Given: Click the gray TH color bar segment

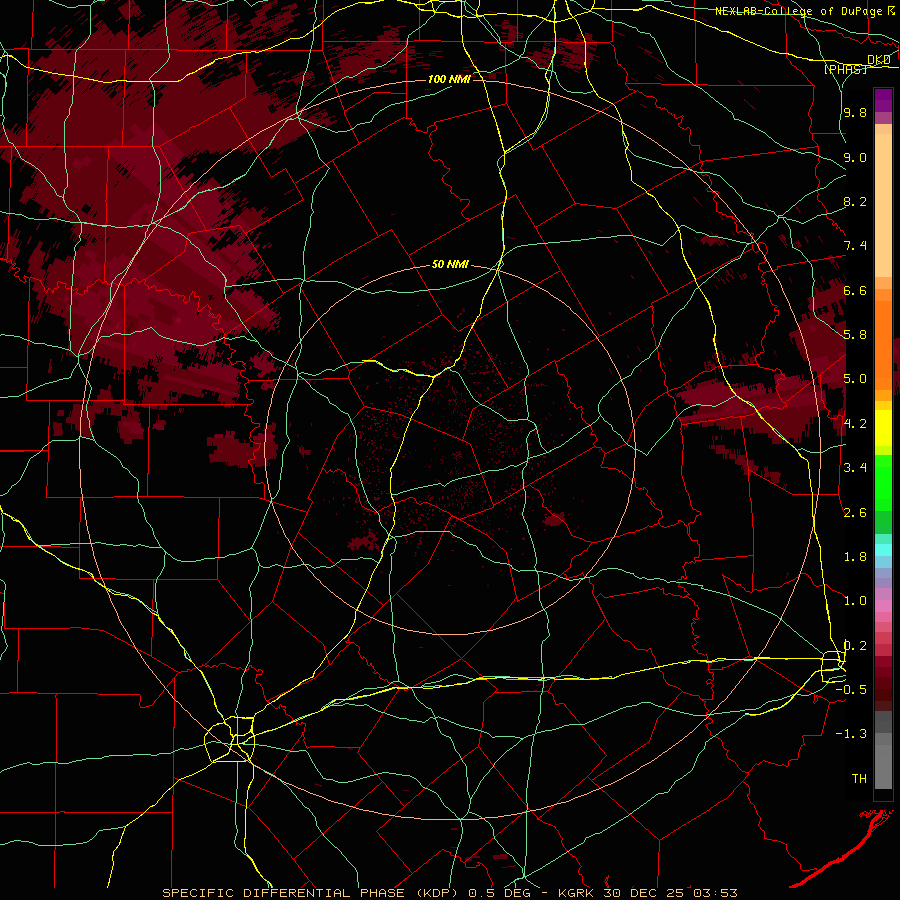Looking at the screenshot, I should (883, 766).
